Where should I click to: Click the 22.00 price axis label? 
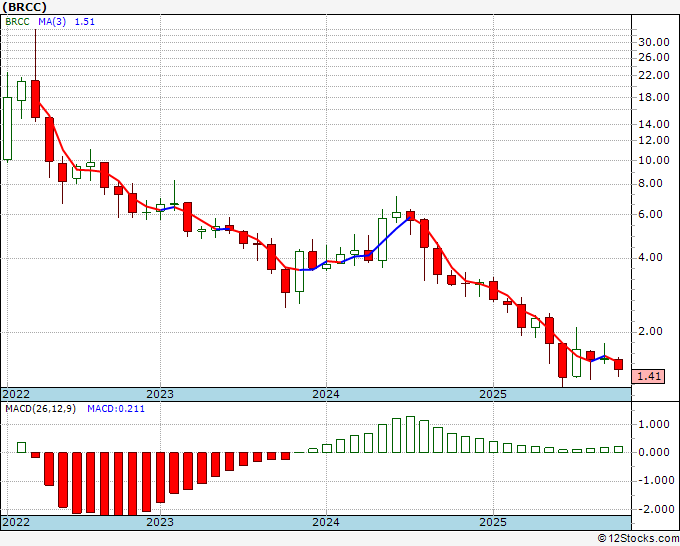point(654,75)
